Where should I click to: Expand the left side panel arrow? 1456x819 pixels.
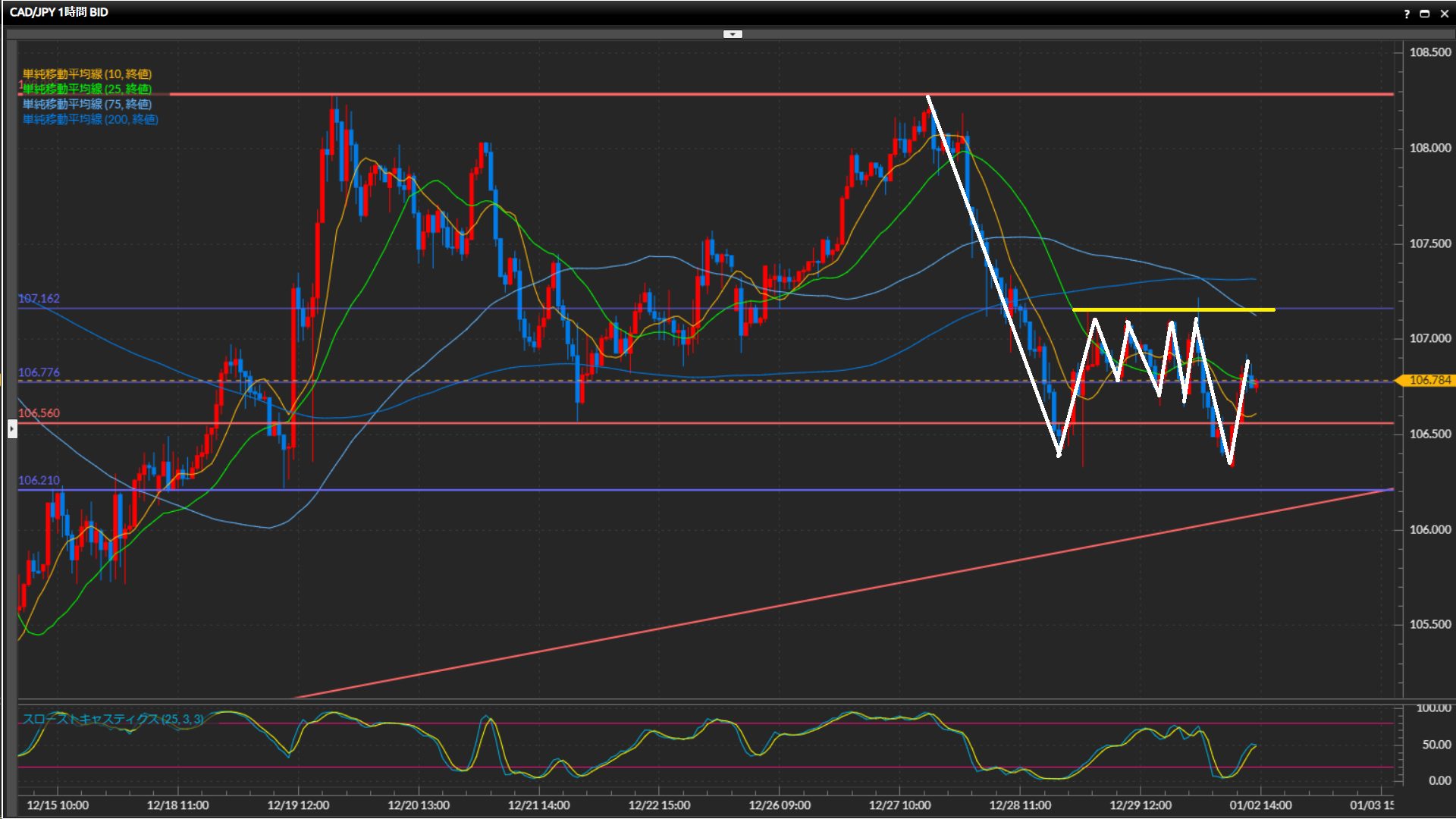tap(12, 430)
